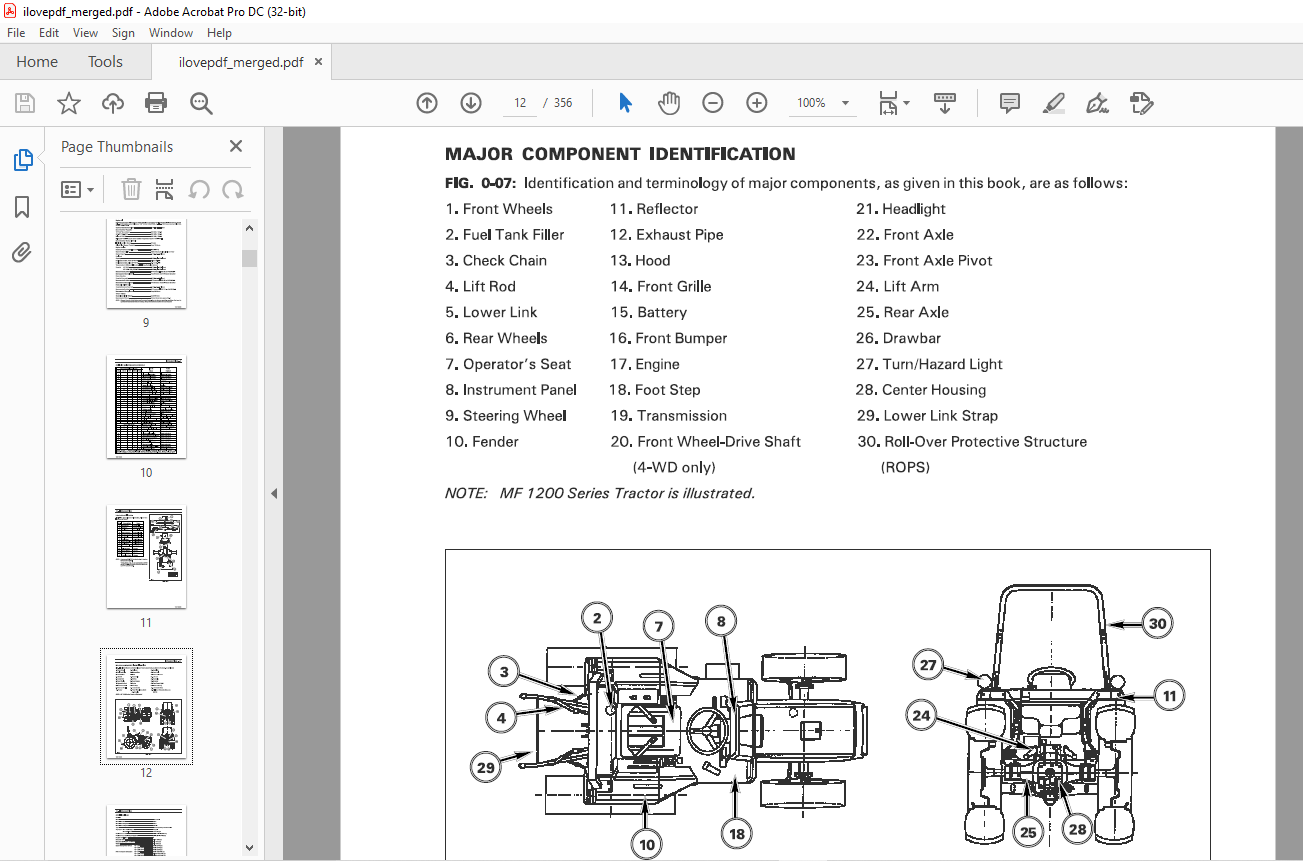This screenshot has height=861, width=1303.
Task: Click the thumbnails panel scroll down arrow
Action: click(x=250, y=848)
